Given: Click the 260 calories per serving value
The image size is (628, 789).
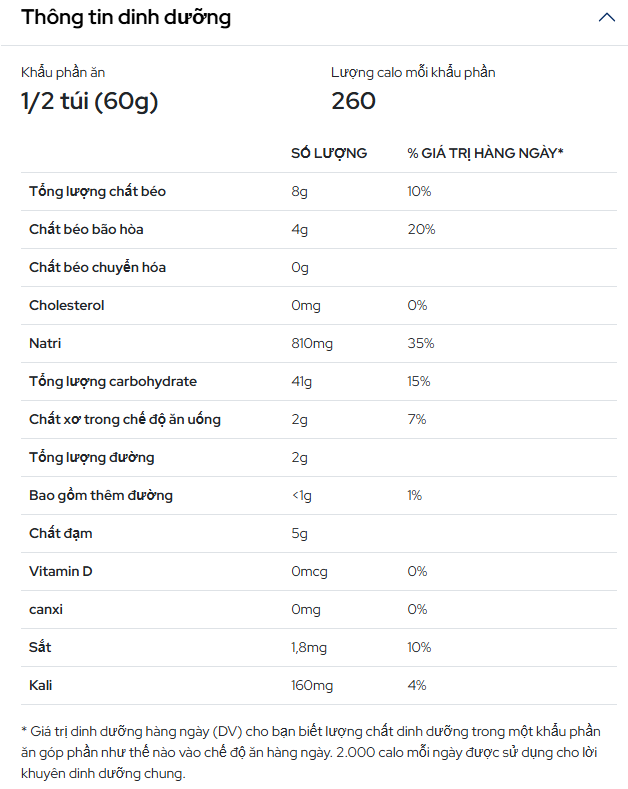Looking at the screenshot, I should [x=353, y=101].
